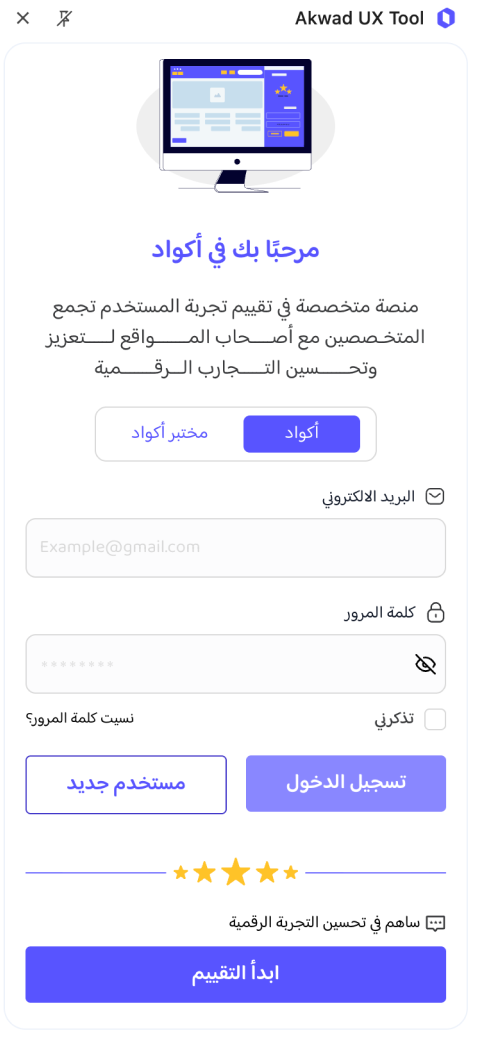This screenshot has width=478, height=1040.
Task: Select the أكواد tab
Action: coord(302,434)
